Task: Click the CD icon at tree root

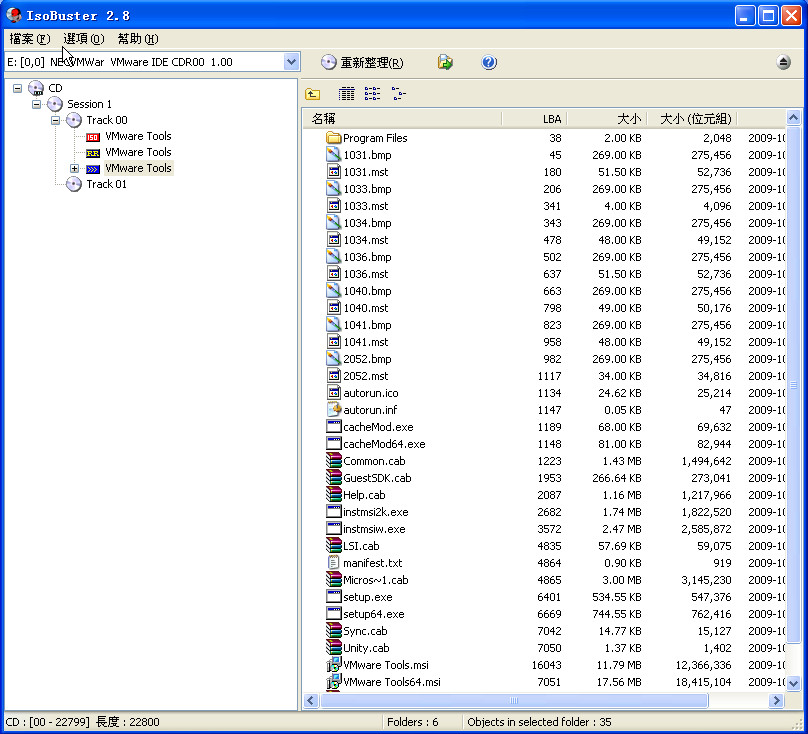Action: coord(36,87)
